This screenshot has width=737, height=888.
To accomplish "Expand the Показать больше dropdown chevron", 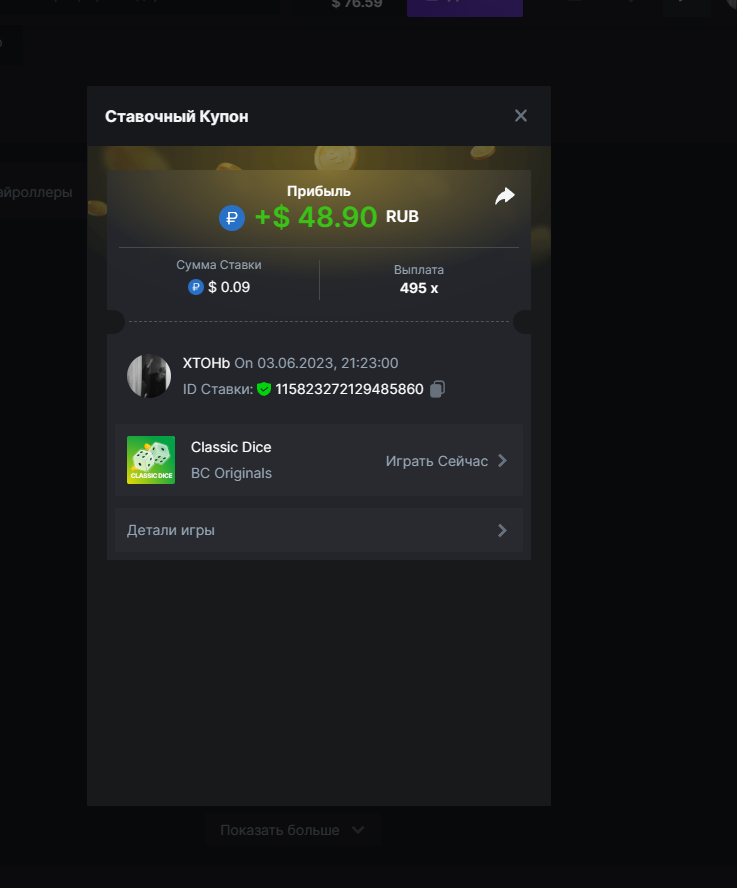I will pos(358,830).
